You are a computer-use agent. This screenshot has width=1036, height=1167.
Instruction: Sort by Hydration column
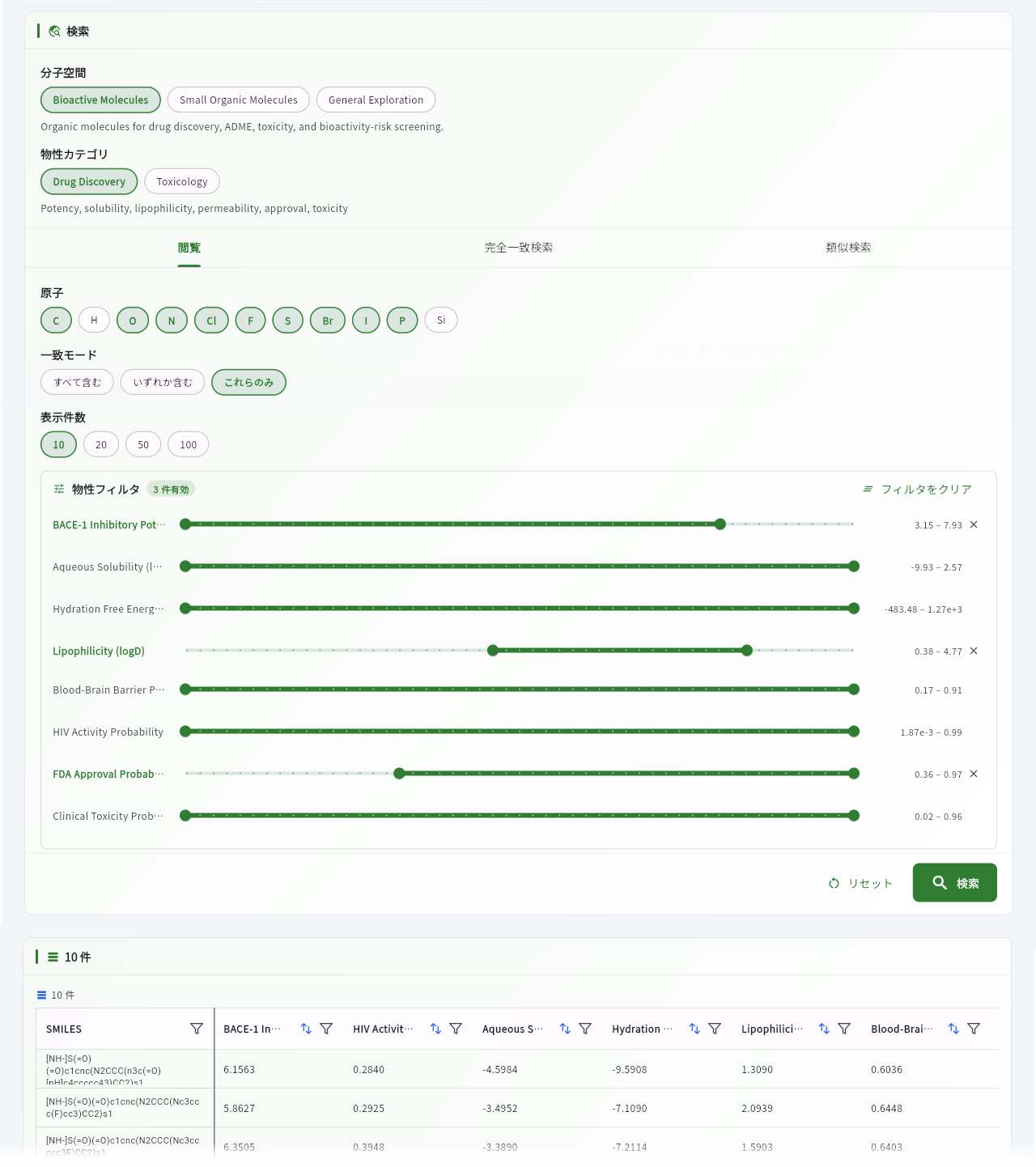coord(694,1029)
